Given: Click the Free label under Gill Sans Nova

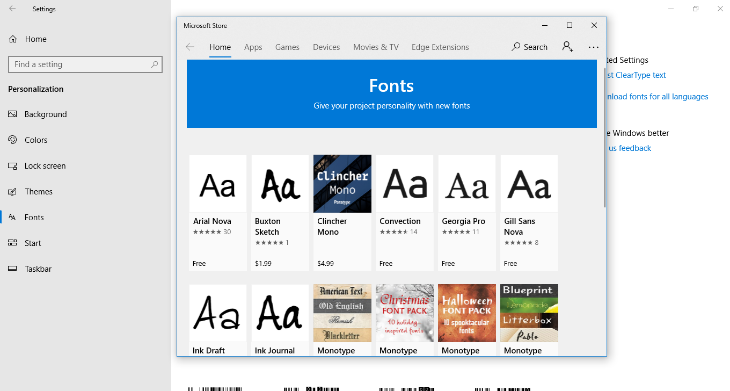Looking at the screenshot, I should [510, 263].
